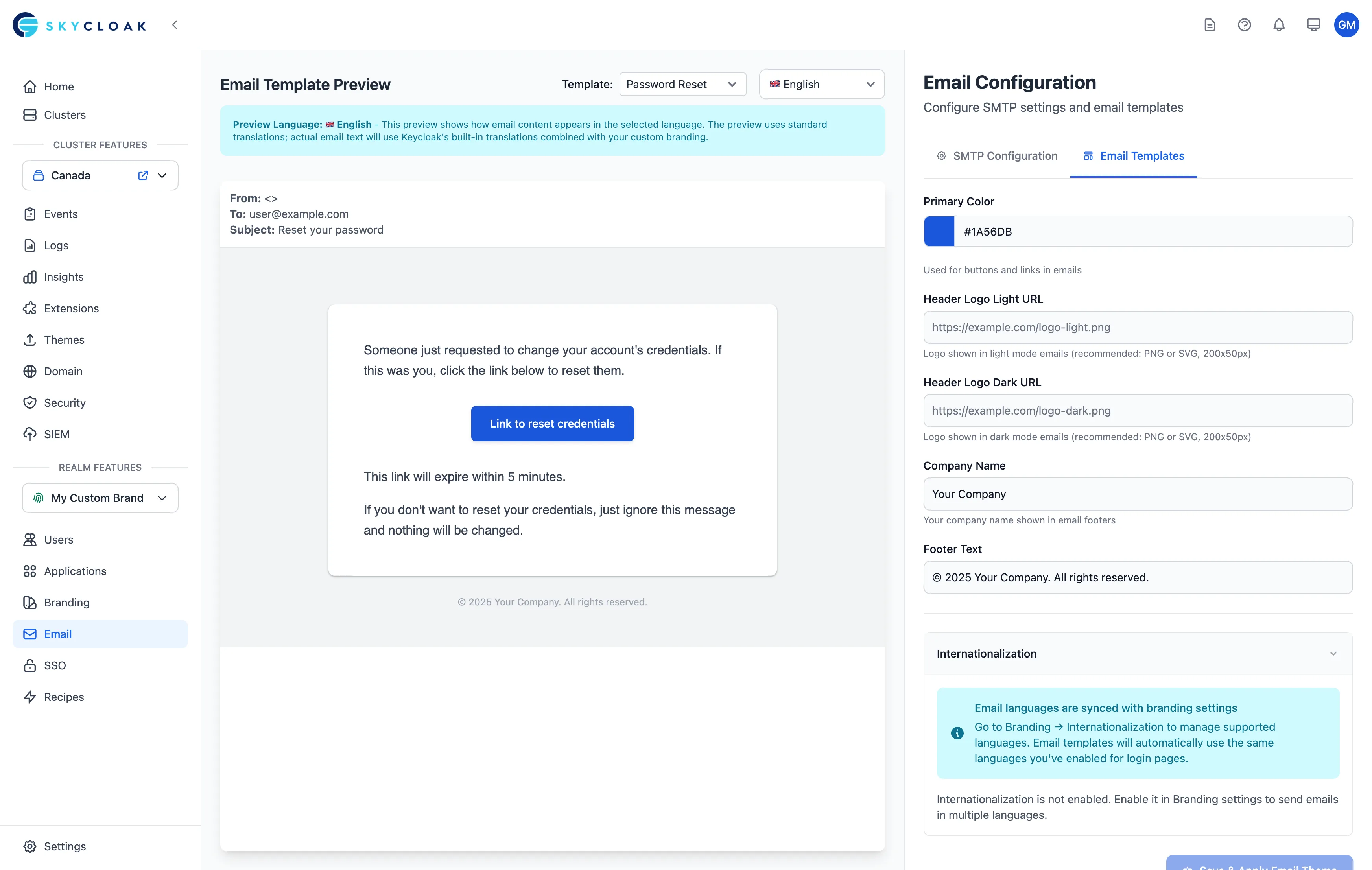
Task: Click the help question mark icon
Action: coord(1245,24)
